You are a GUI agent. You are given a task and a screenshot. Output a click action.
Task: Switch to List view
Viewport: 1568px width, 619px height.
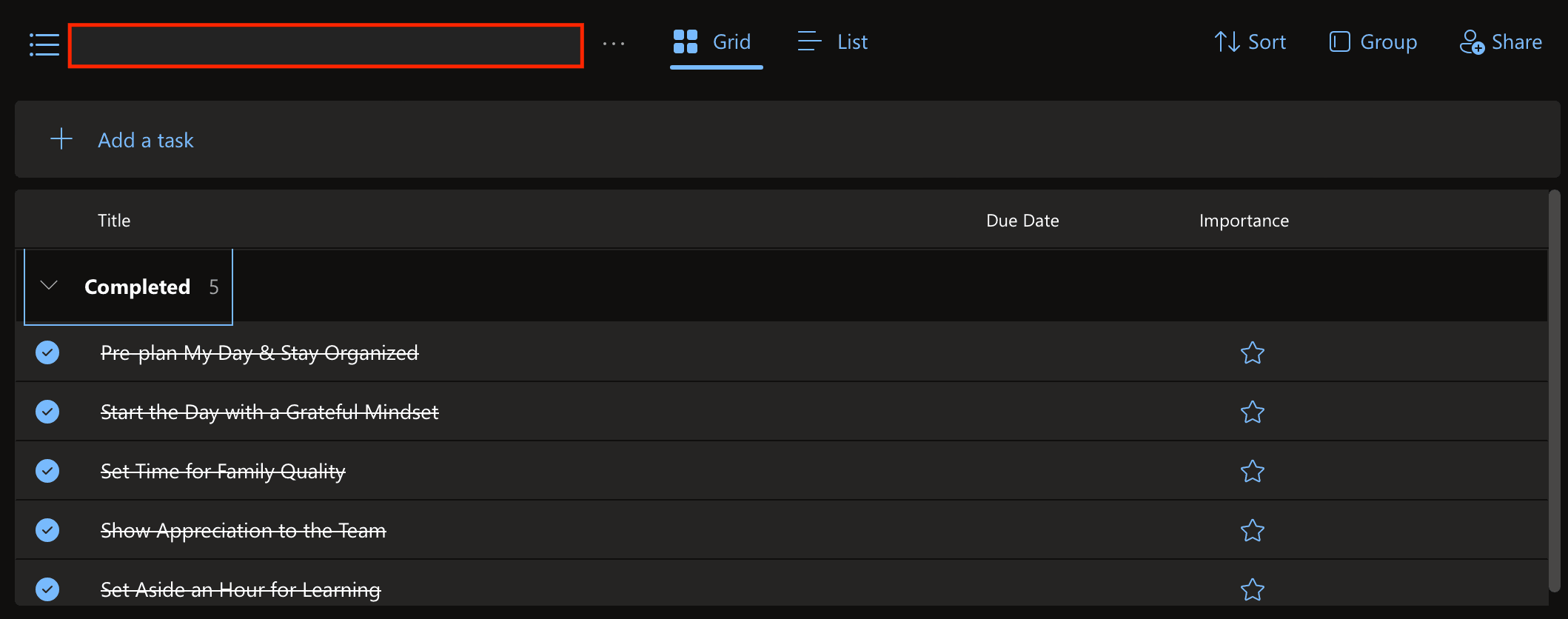pos(831,41)
